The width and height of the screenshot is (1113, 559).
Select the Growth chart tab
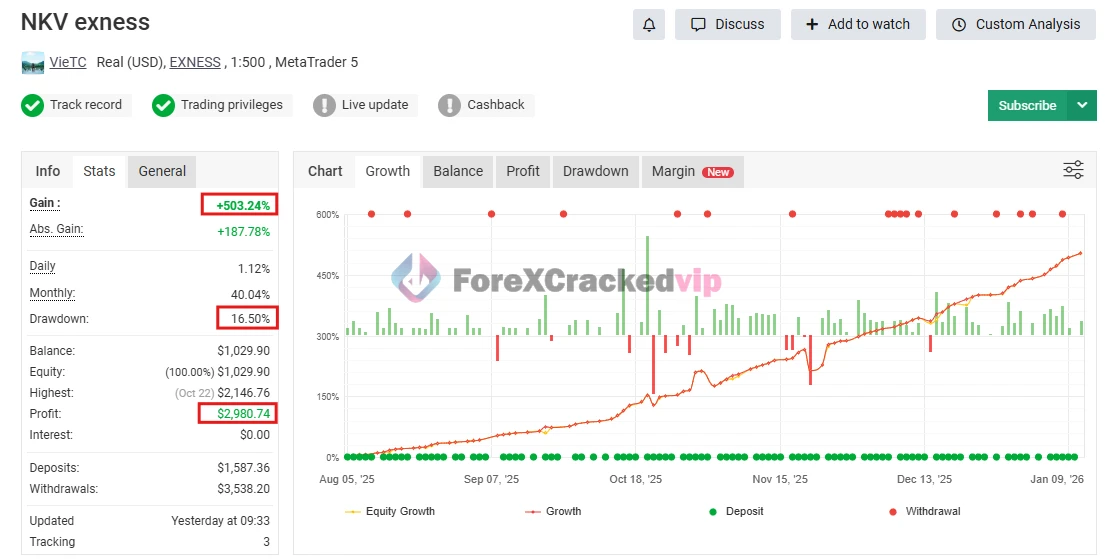388,171
